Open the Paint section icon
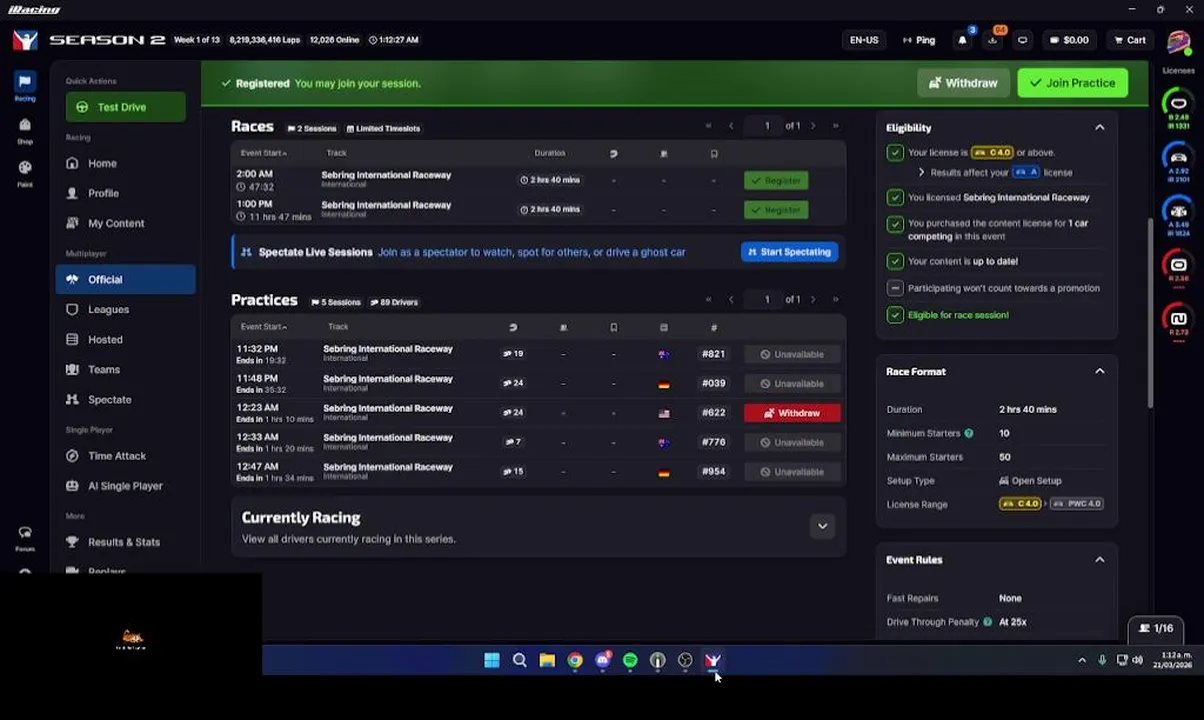This screenshot has height=720, width=1204. [x=25, y=172]
